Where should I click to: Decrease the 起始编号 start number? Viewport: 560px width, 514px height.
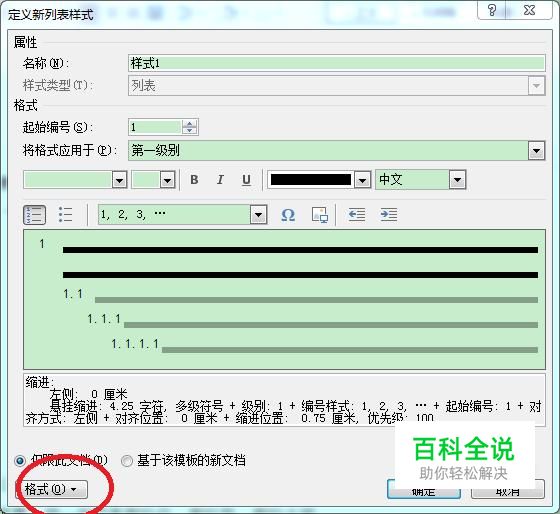190,130
